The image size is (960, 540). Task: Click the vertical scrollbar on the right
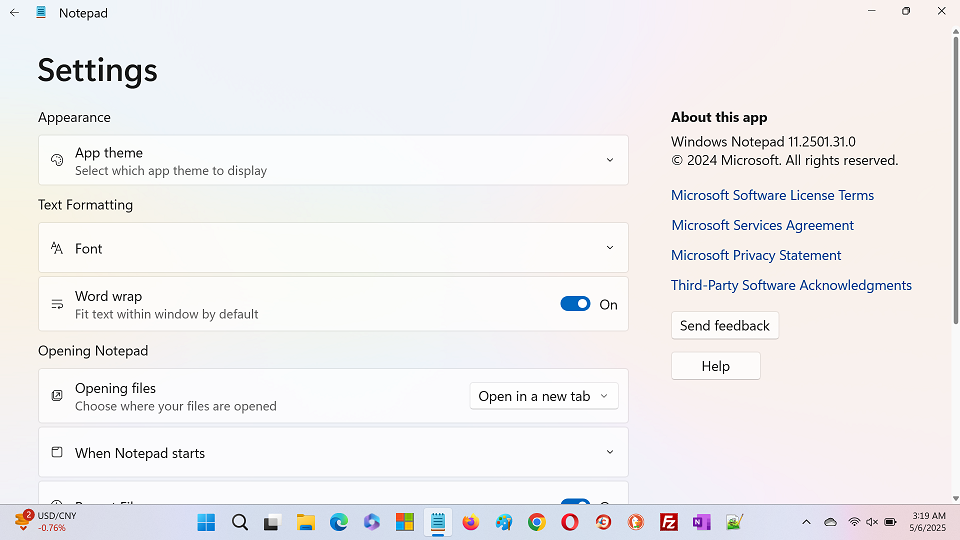(955, 180)
